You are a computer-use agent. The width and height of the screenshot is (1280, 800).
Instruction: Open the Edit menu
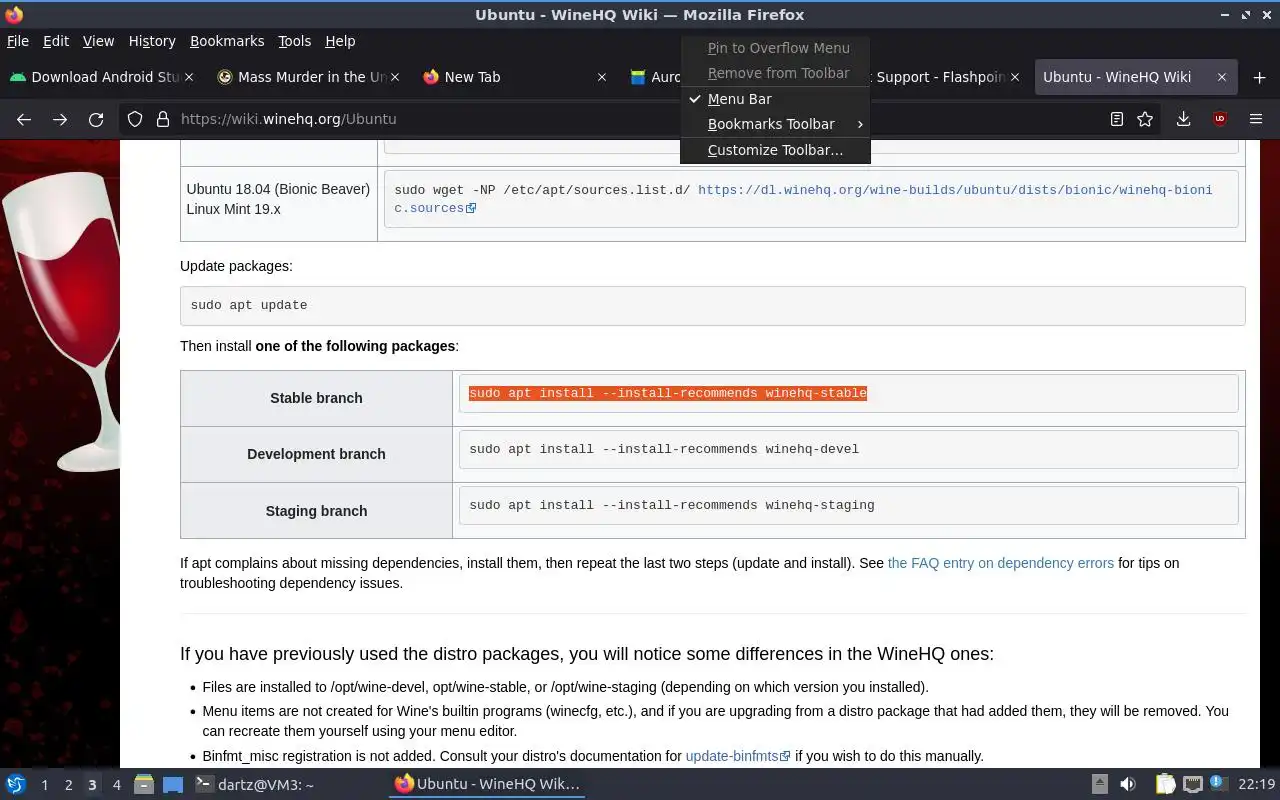[56, 41]
